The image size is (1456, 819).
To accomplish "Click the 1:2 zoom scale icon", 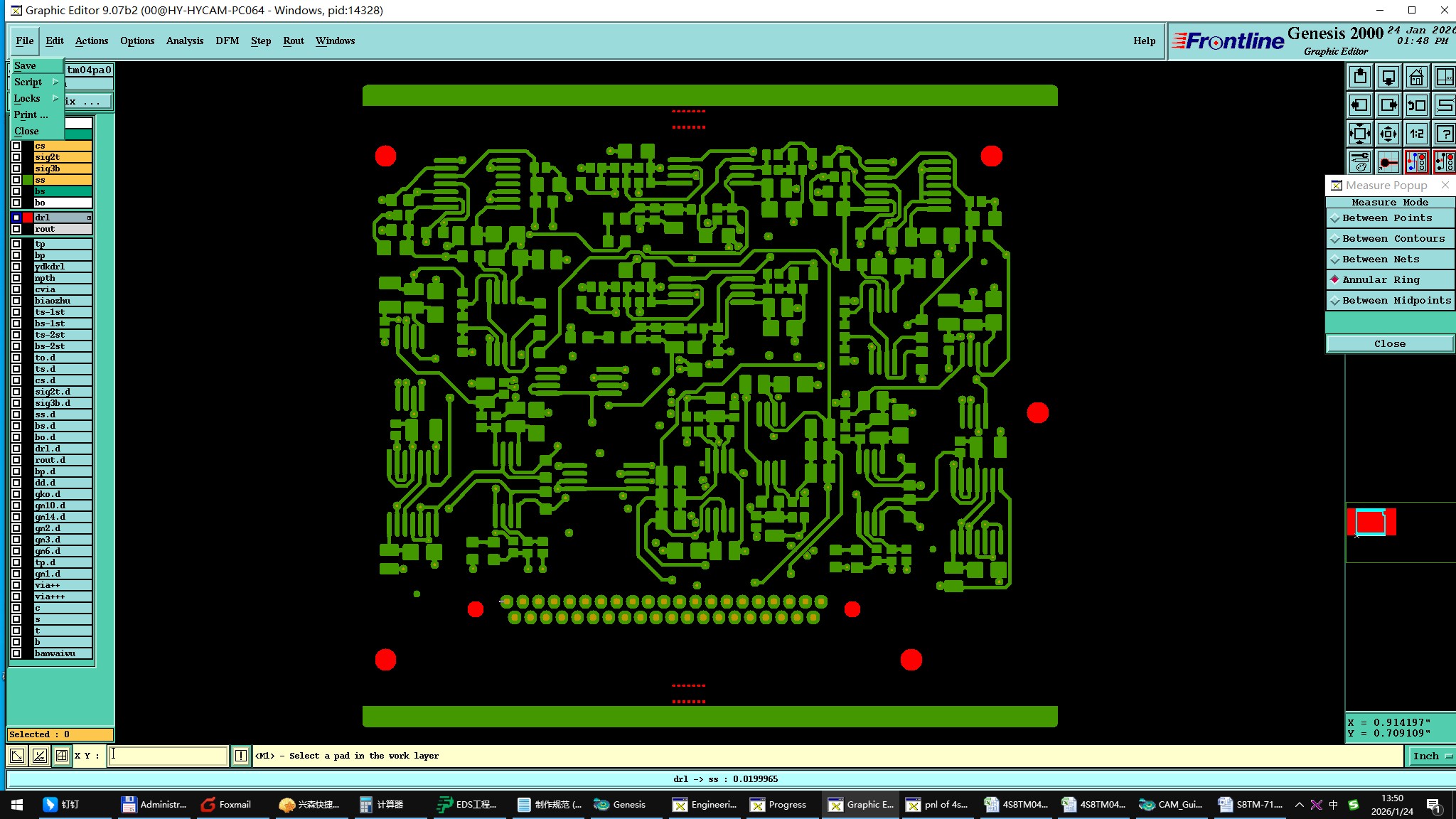I will coord(1416,134).
